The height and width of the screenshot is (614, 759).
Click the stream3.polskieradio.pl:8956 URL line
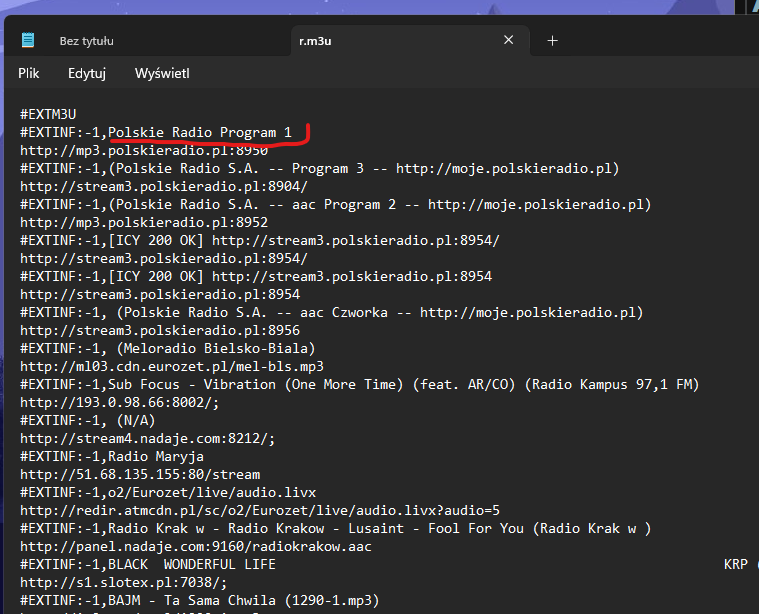point(160,330)
